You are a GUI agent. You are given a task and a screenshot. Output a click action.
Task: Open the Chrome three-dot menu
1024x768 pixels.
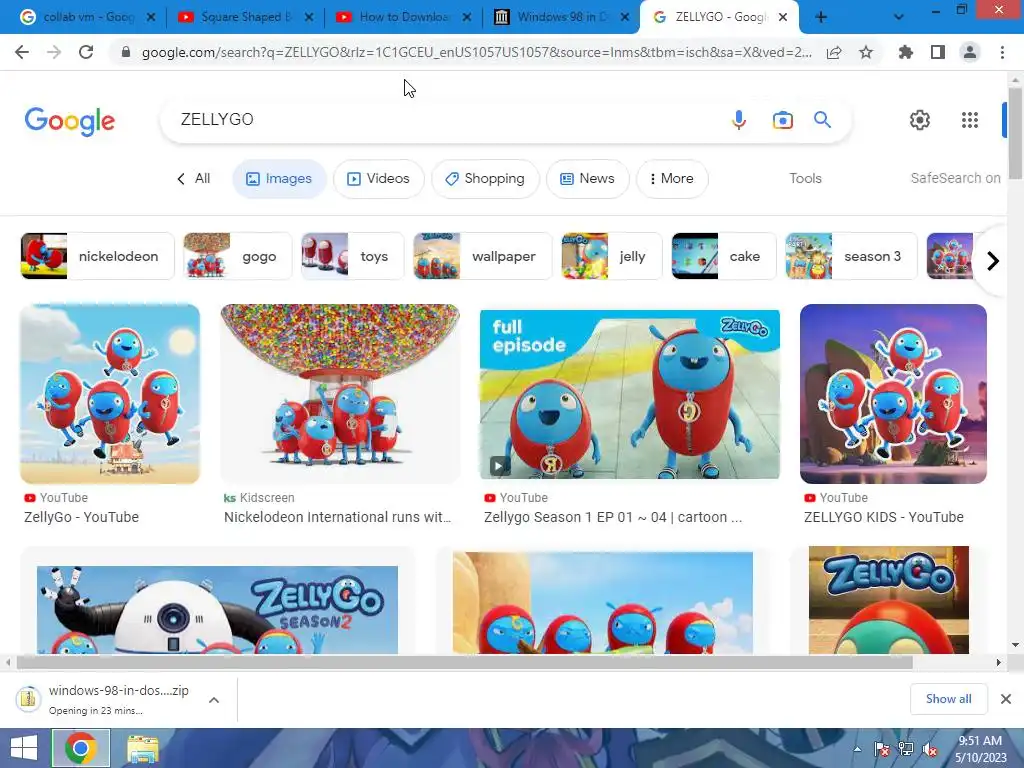tap(1002, 52)
